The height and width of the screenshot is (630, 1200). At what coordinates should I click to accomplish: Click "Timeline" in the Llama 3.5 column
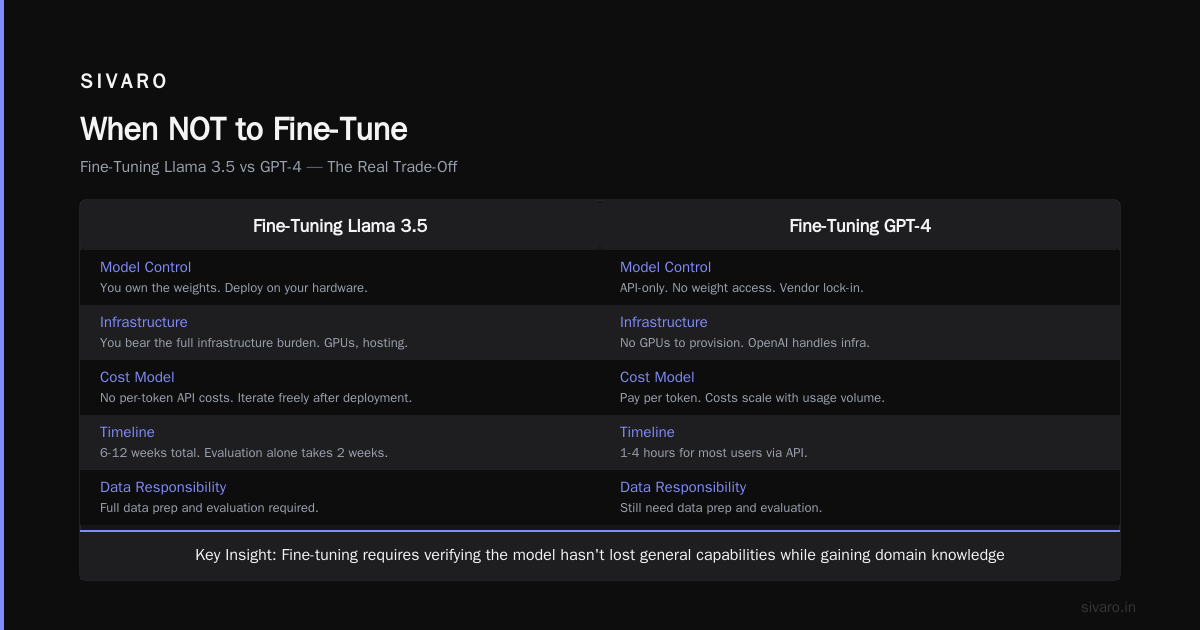127,432
